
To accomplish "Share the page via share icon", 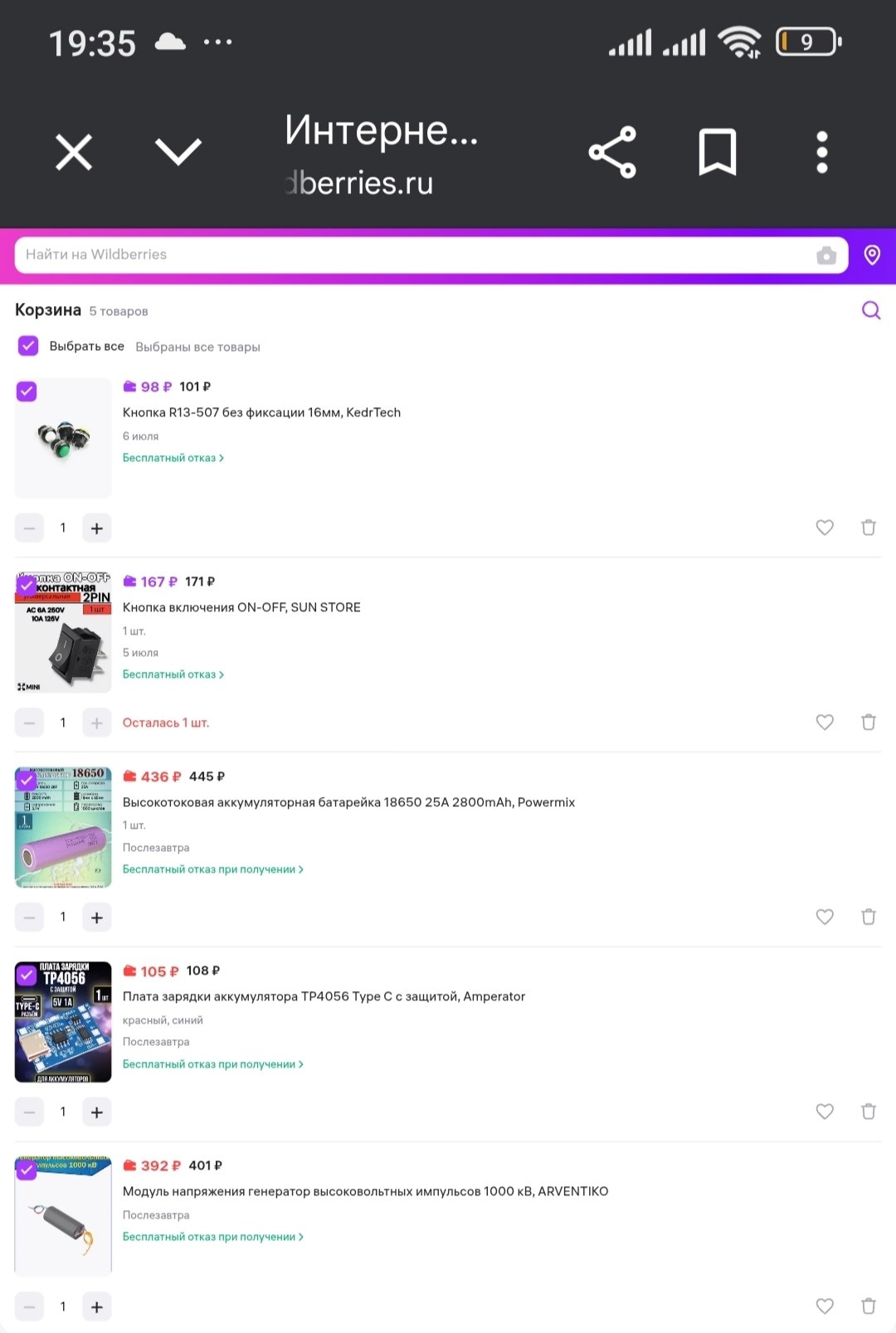I will (x=612, y=153).
